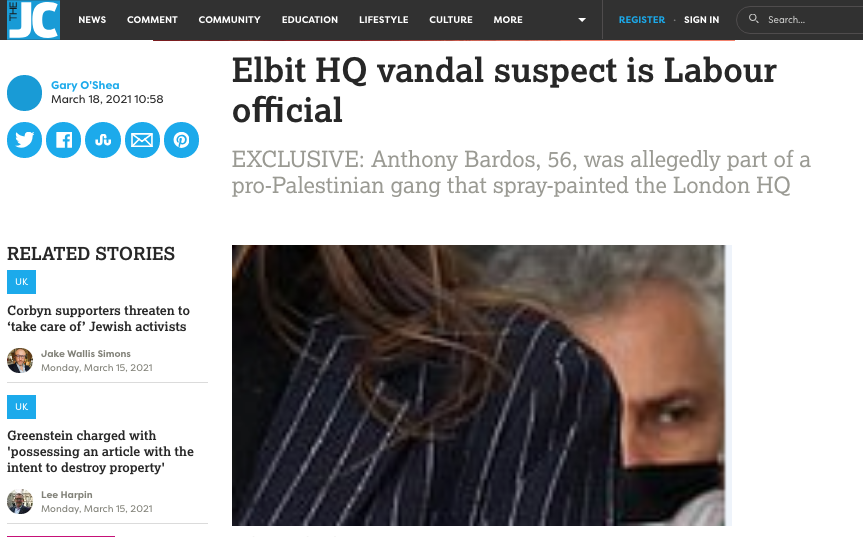Click the Register link
Screen dimensions: 863x537
641,20
